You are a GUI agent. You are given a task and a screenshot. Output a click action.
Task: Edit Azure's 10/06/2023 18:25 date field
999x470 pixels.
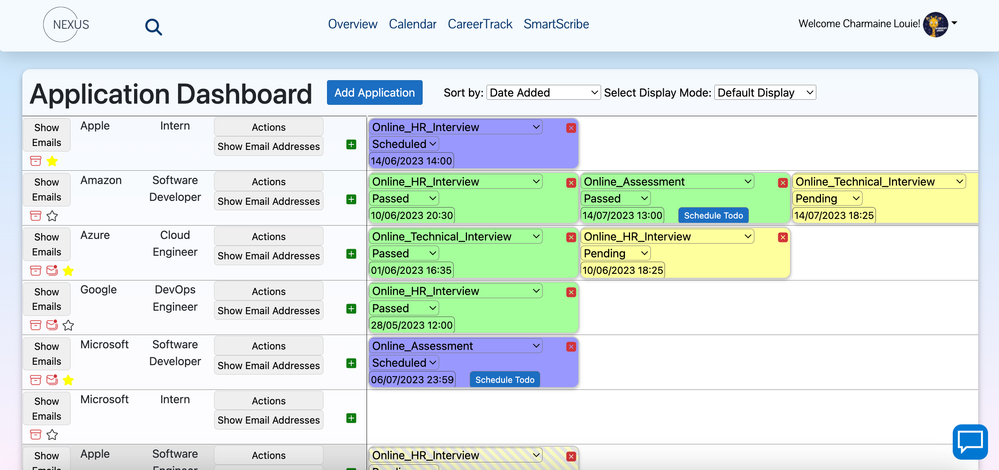coord(624,270)
